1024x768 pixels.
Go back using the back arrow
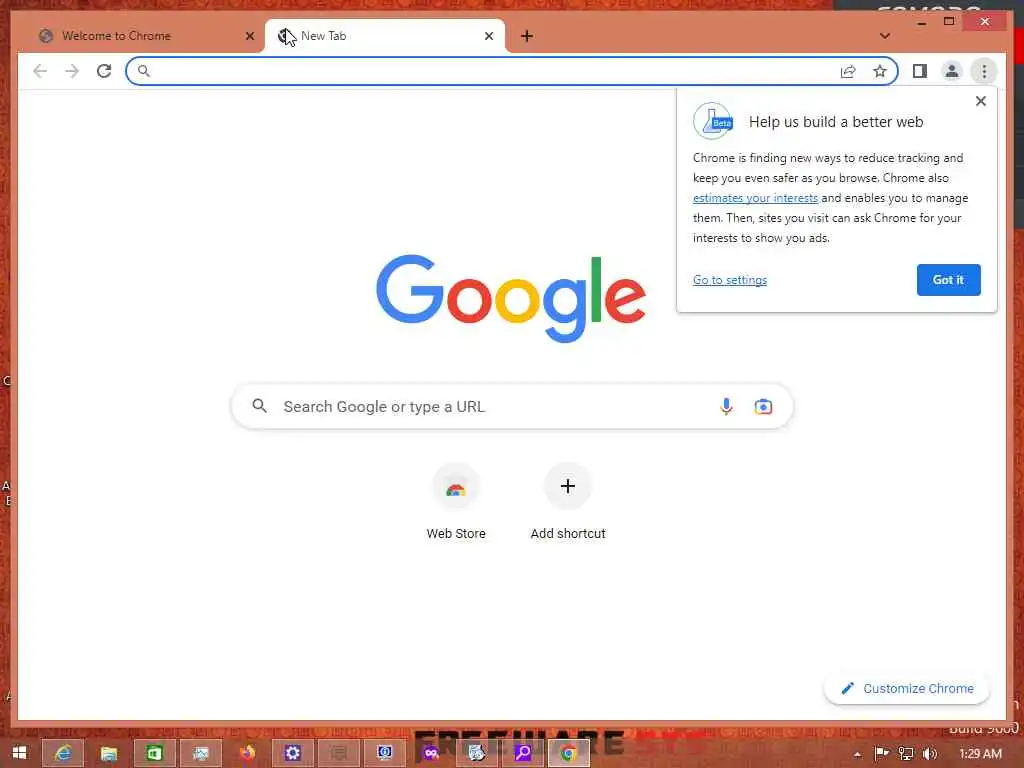click(x=40, y=71)
